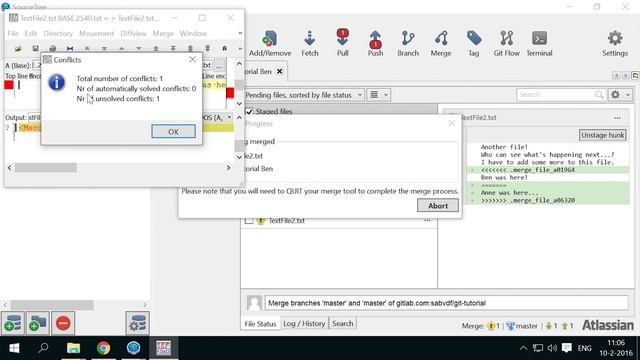Open the ellipsis menu for the TextFile2.txt diff panel
Screen dimensions: 640x360
pyautogui.click(x=617, y=118)
